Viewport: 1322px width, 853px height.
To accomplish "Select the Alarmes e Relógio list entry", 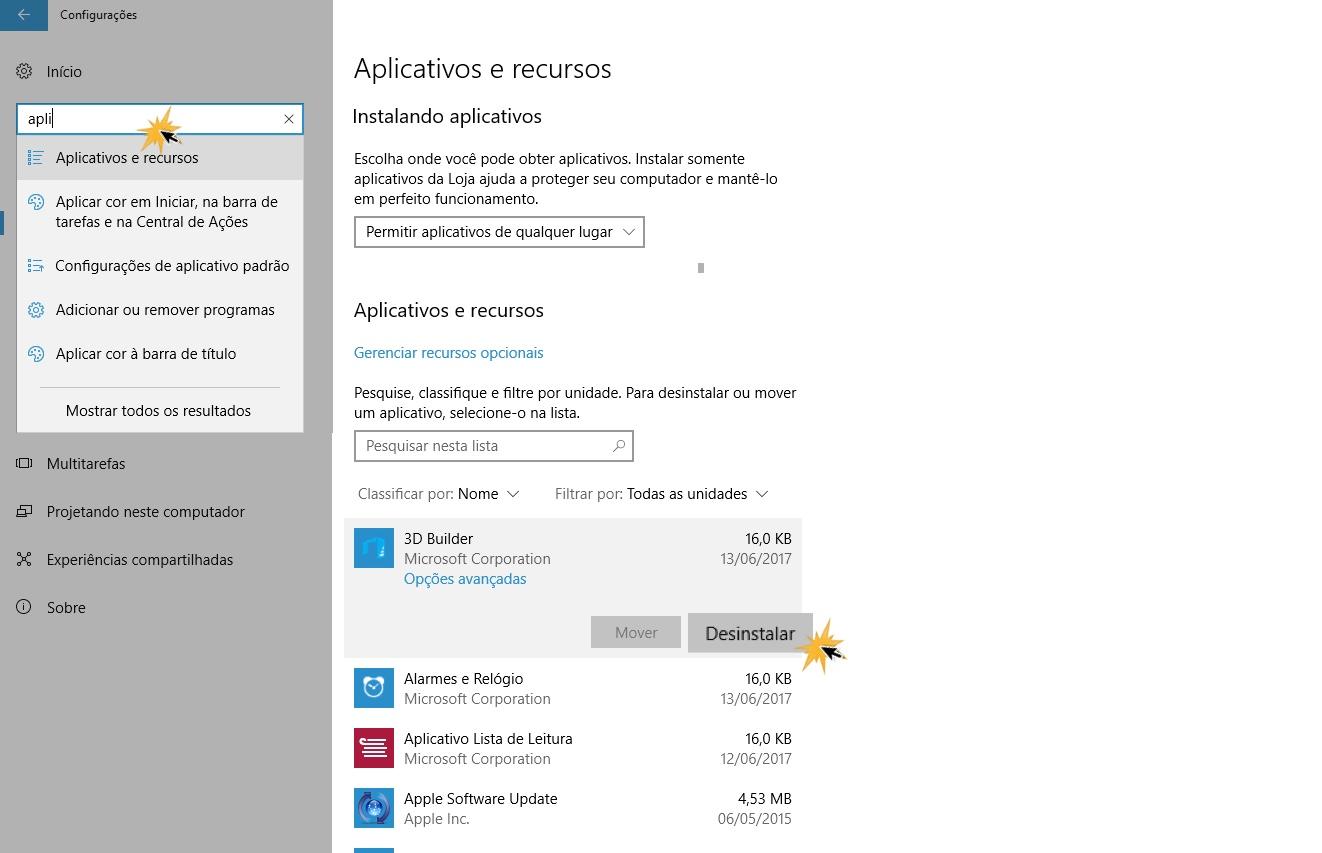I will (573, 688).
